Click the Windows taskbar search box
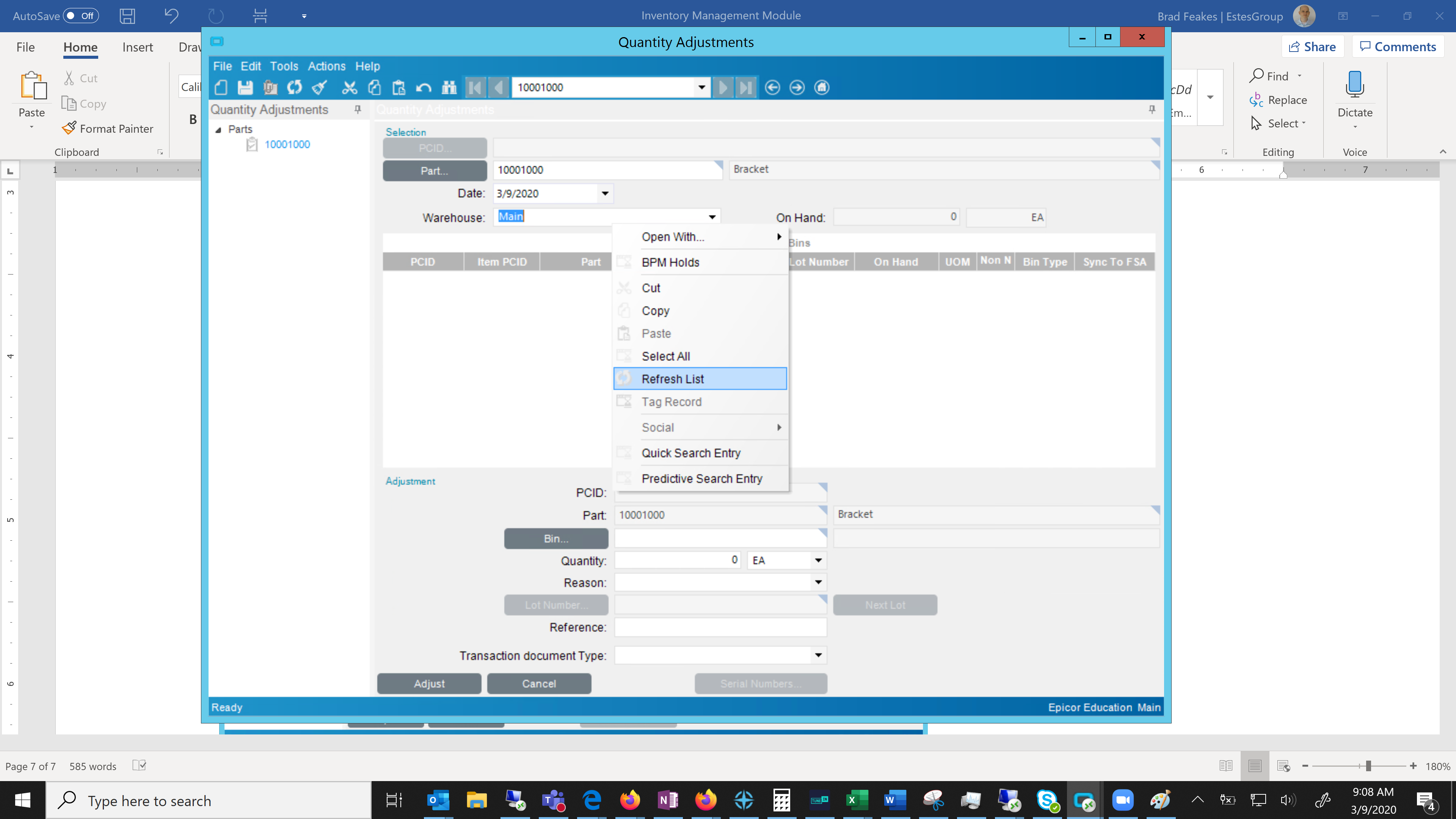The image size is (1456, 819). (209, 800)
